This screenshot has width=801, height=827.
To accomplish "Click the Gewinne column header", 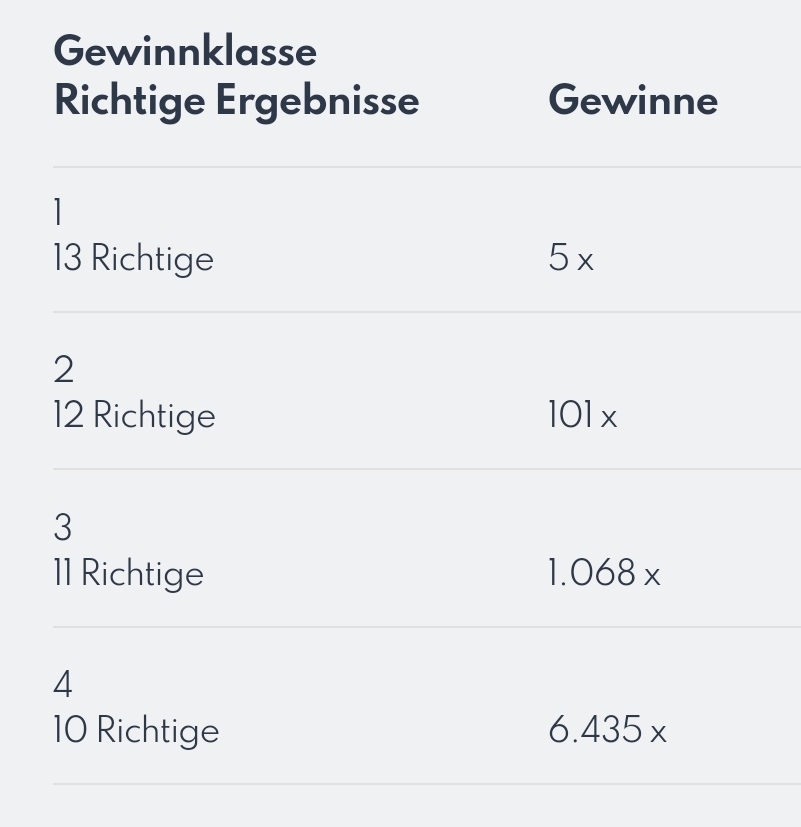I will point(633,100).
